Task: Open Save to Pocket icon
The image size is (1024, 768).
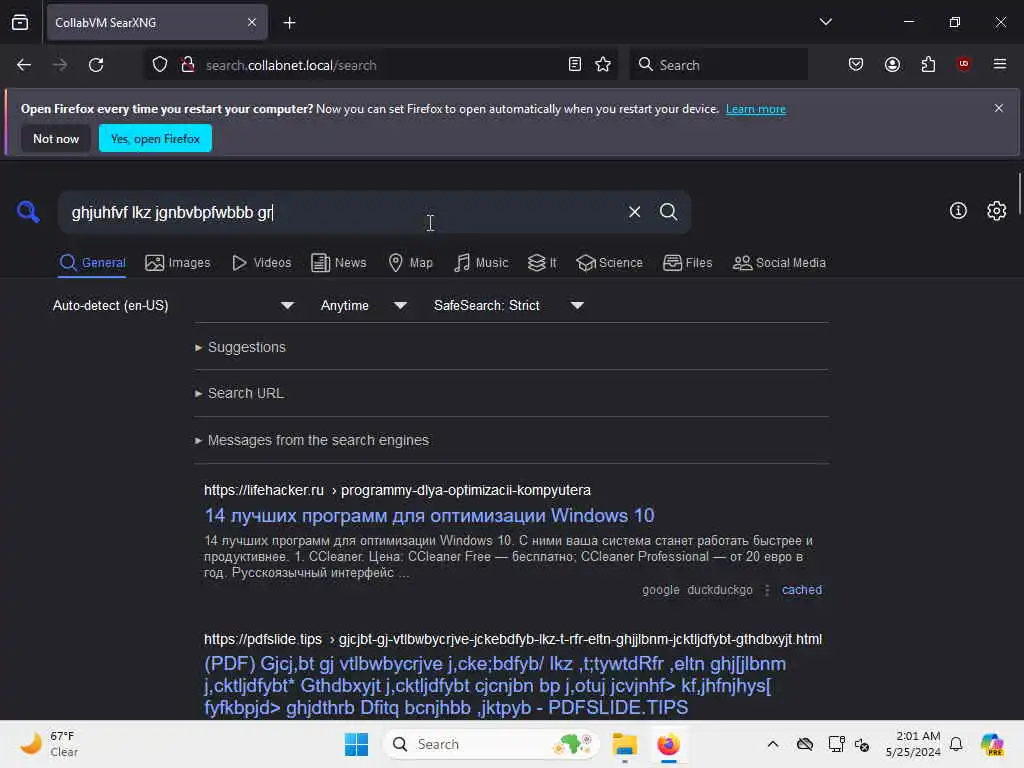Action: click(x=856, y=64)
